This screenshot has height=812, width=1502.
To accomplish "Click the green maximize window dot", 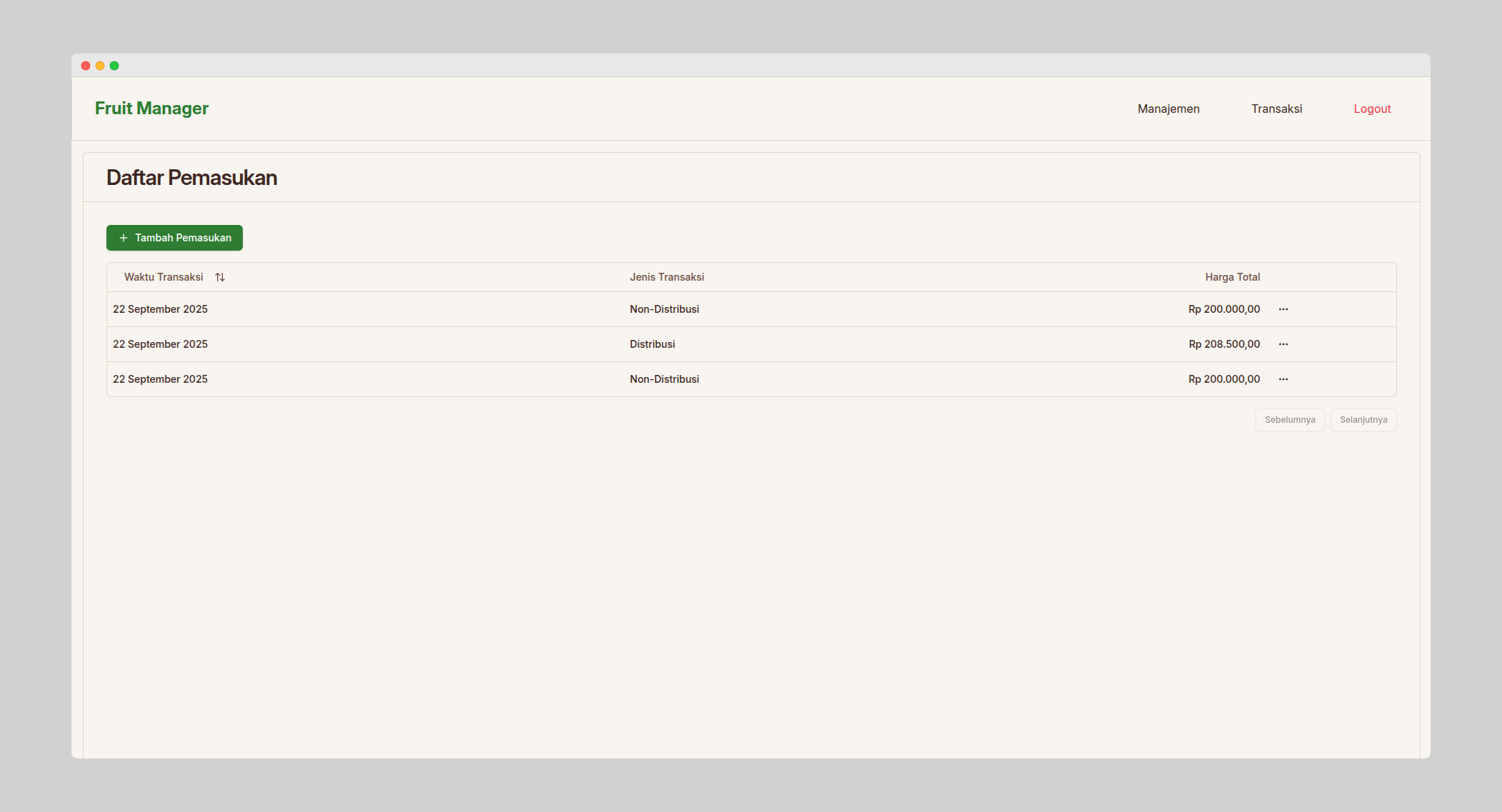I will pos(114,66).
